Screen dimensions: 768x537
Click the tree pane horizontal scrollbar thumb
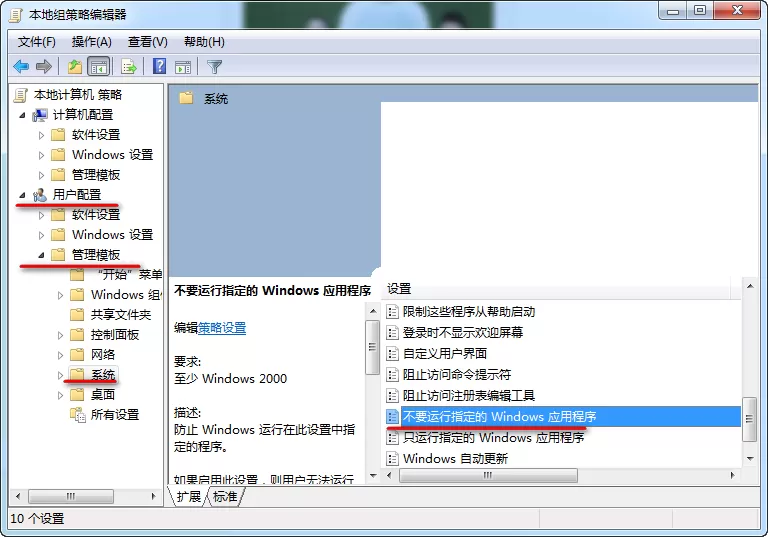click(x=71, y=496)
